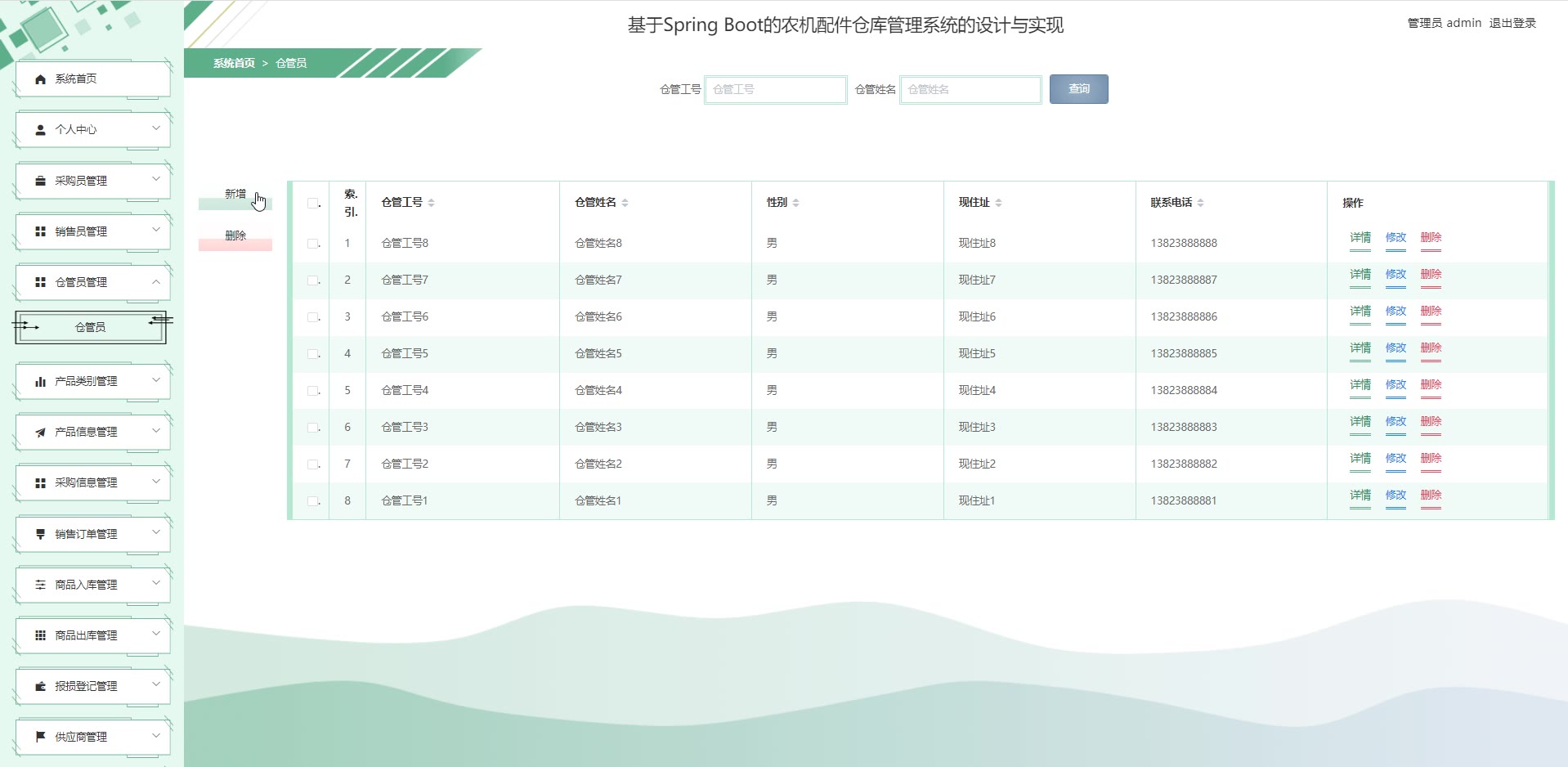Image resolution: width=1568 pixels, height=767 pixels.
Task: Sort by 性别 column arrows
Action: pos(795,203)
